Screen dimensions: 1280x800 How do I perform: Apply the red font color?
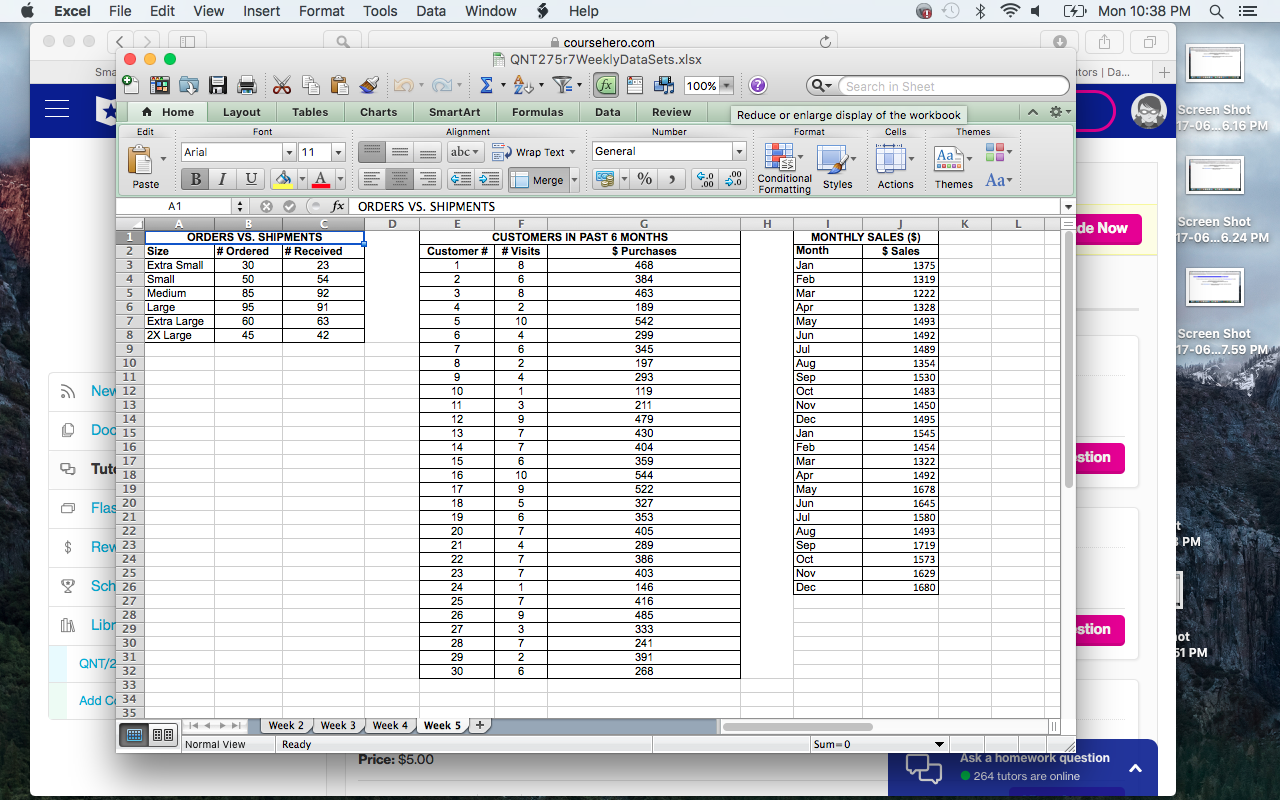click(320, 180)
